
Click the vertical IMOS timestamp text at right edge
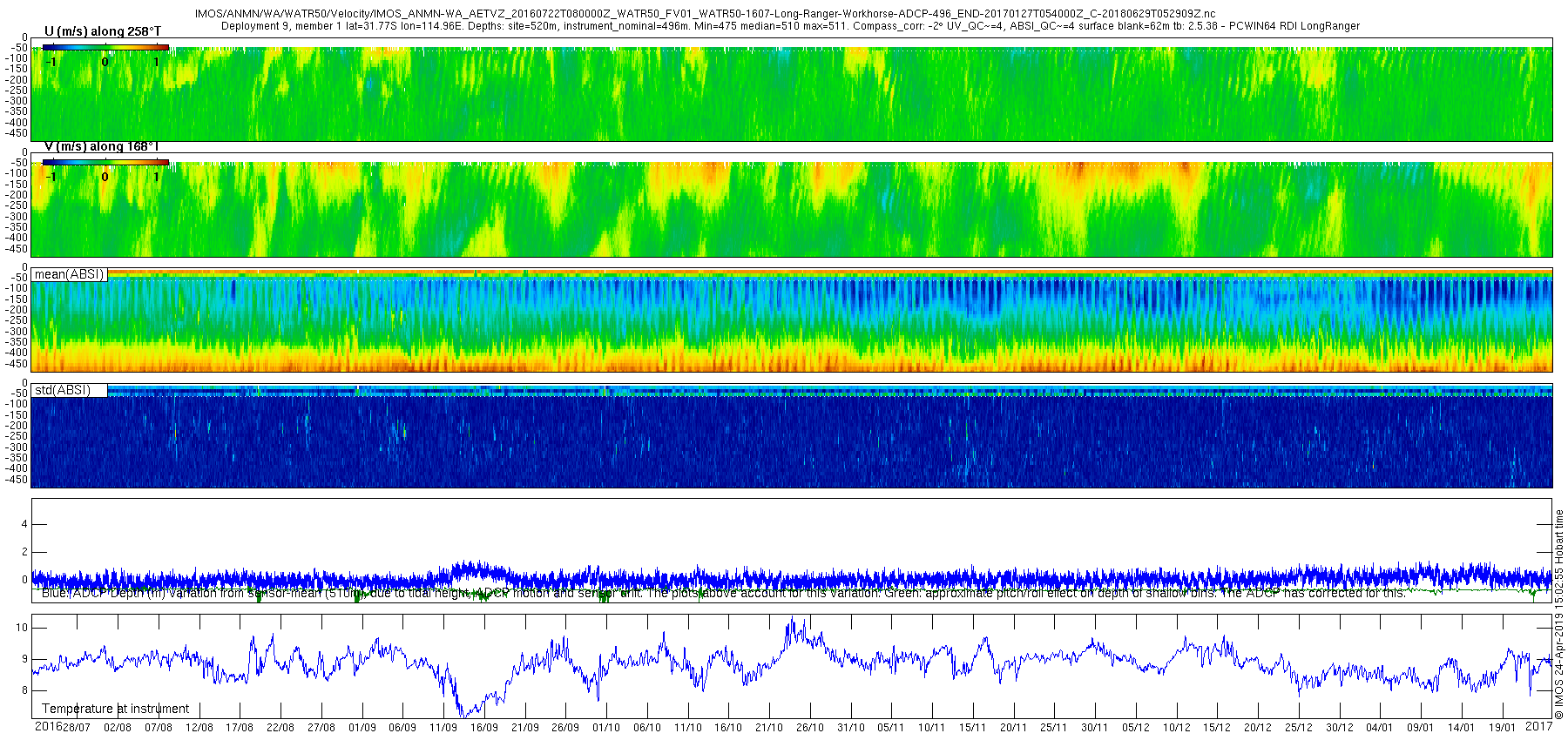point(1559,615)
